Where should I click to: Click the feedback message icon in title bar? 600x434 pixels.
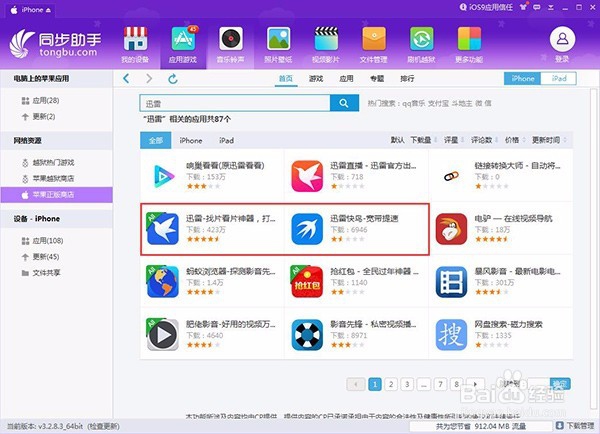pyautogui.click(x=537, y=7)
